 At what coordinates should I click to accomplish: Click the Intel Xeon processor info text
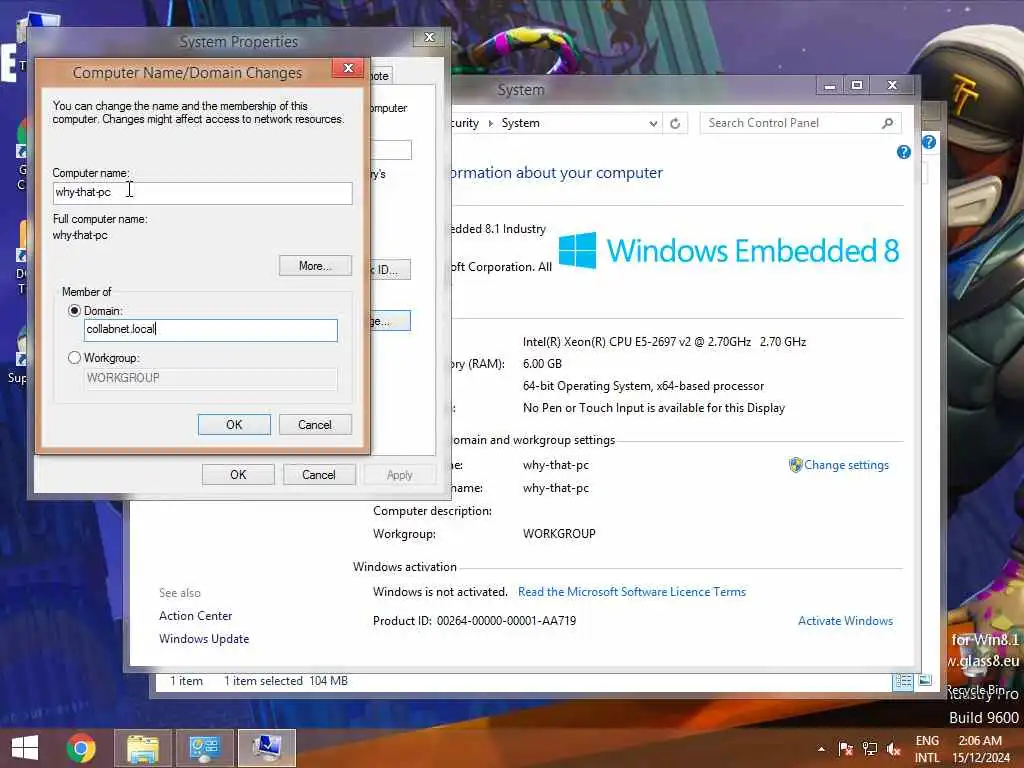click(664, 342)
